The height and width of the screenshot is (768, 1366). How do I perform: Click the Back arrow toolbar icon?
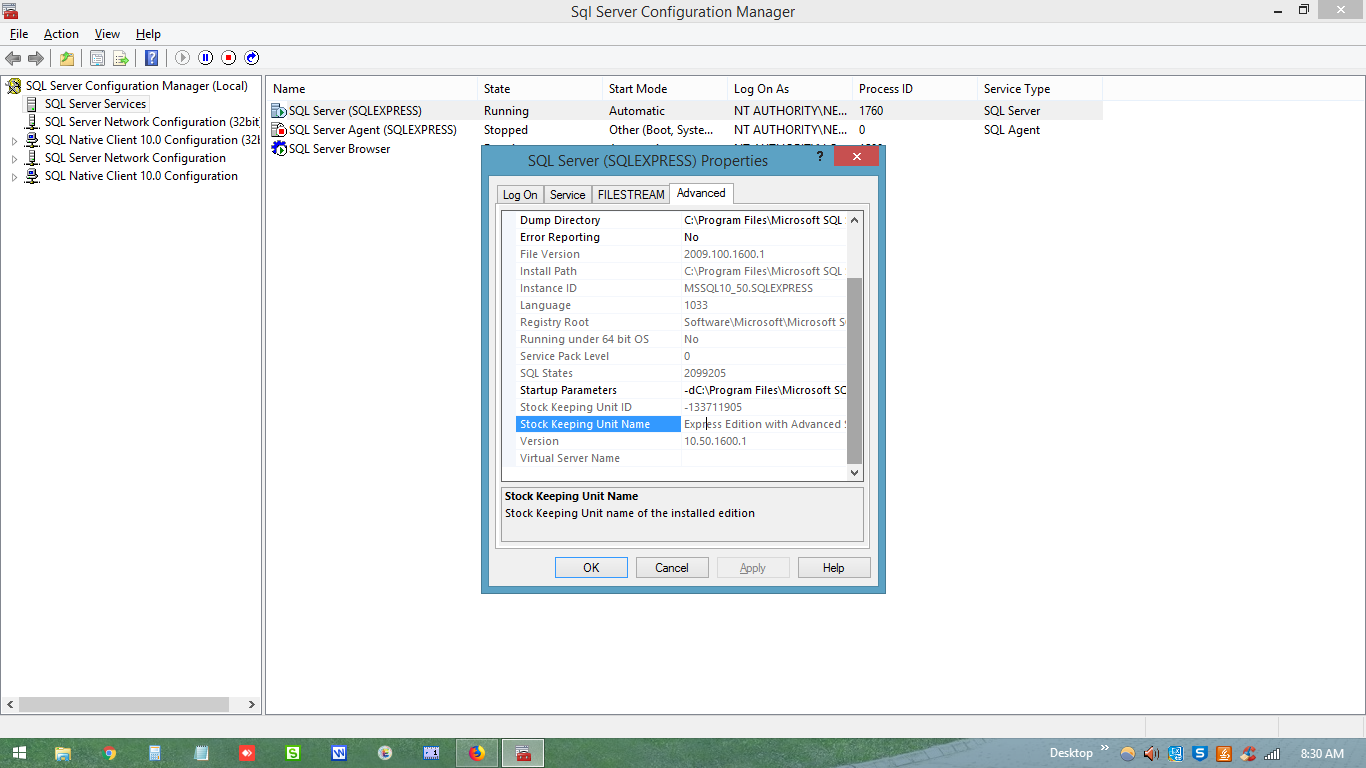(x=13, y=58)
